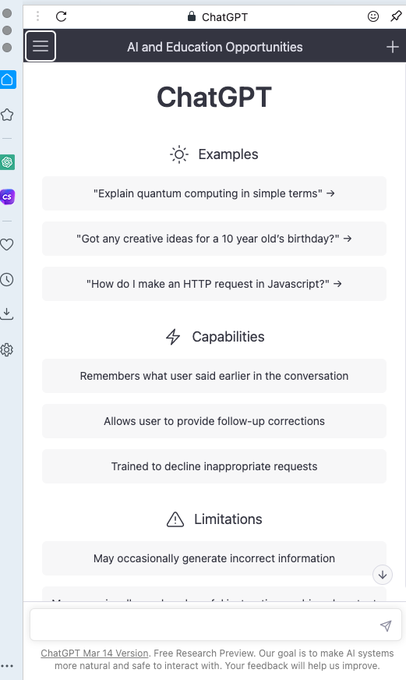
Task: Open the hamburger sidebar menu
Action: 40,46
